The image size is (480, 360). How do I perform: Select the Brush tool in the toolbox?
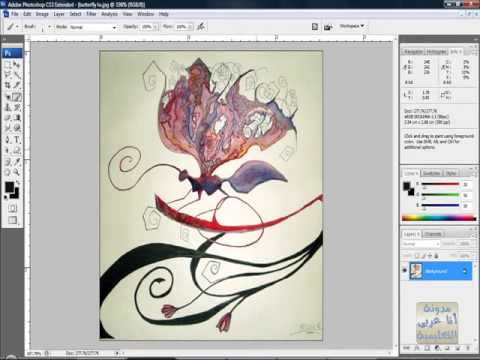click(x=17, y=97)
